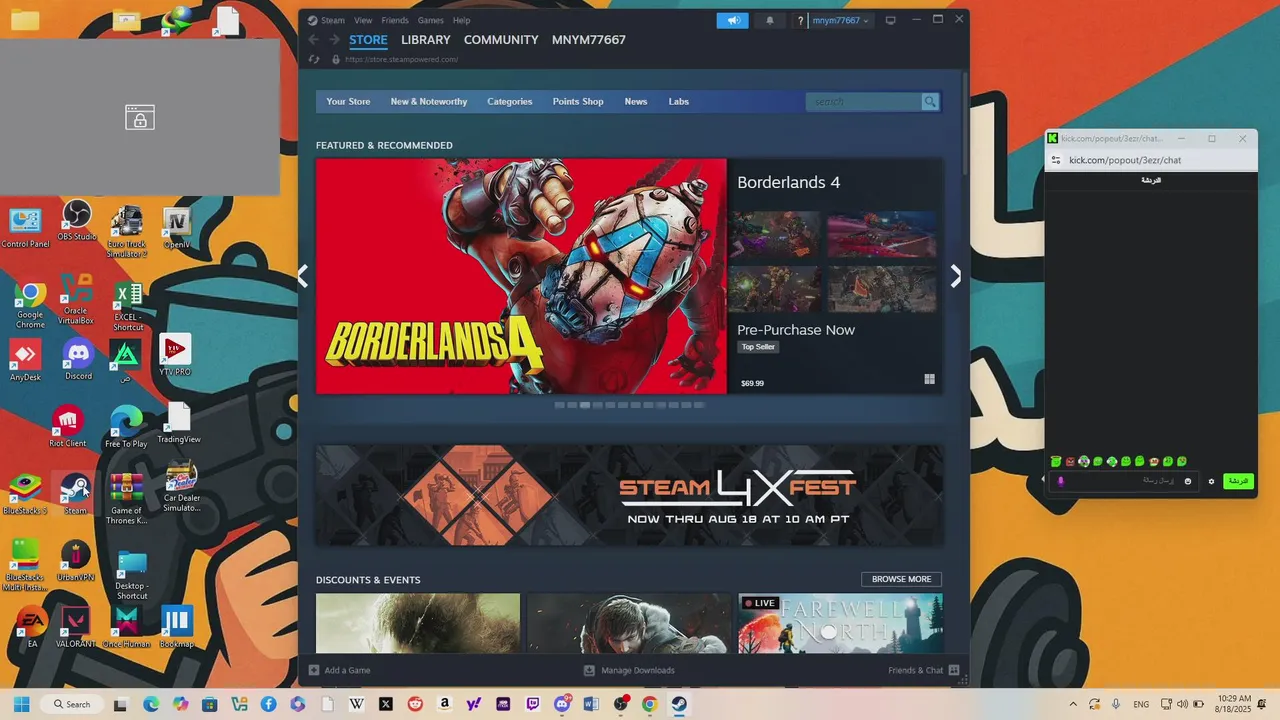The width and height of the screenshot is (1280, 720).
Task: Open UrbanVPN desktop shortcut
Action: tap(76, 561)
